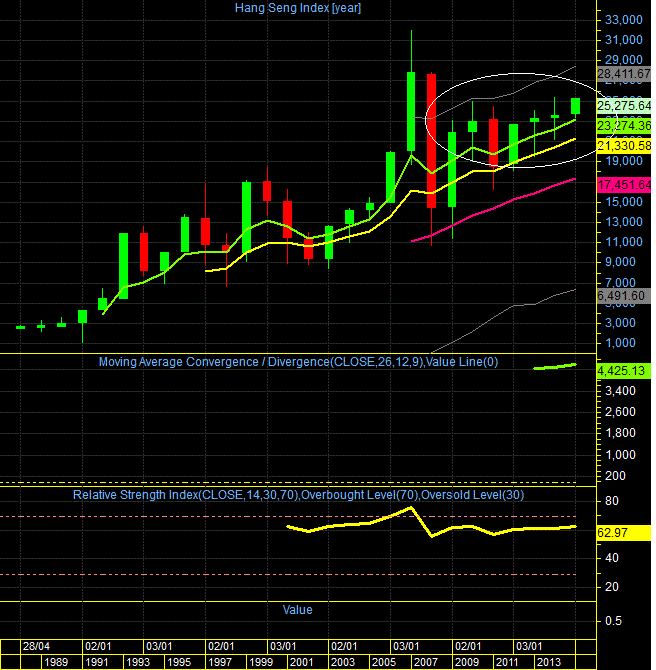
Task: Click the 11,000 price axis label
Action: pos(624,242)
